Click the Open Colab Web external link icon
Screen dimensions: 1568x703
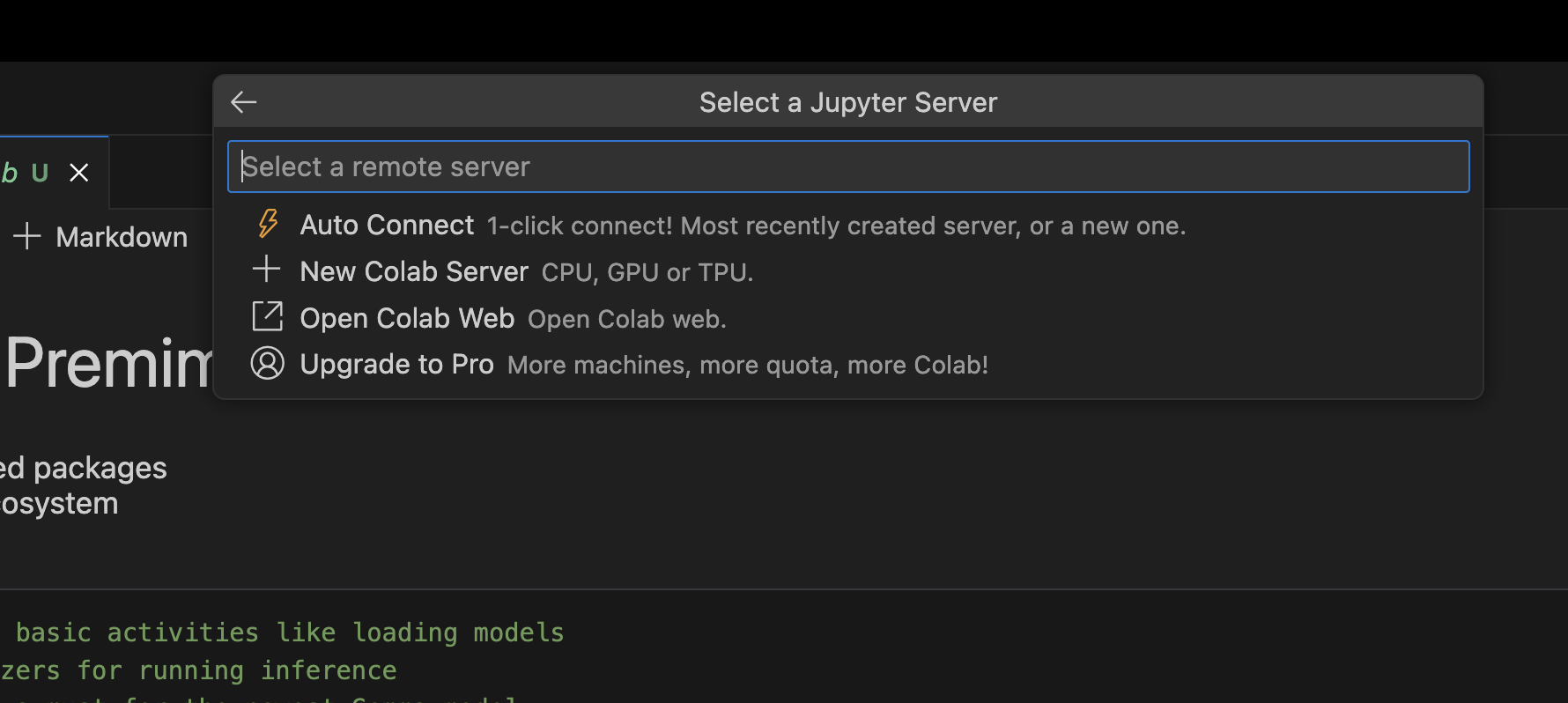[x=267, y=316]
